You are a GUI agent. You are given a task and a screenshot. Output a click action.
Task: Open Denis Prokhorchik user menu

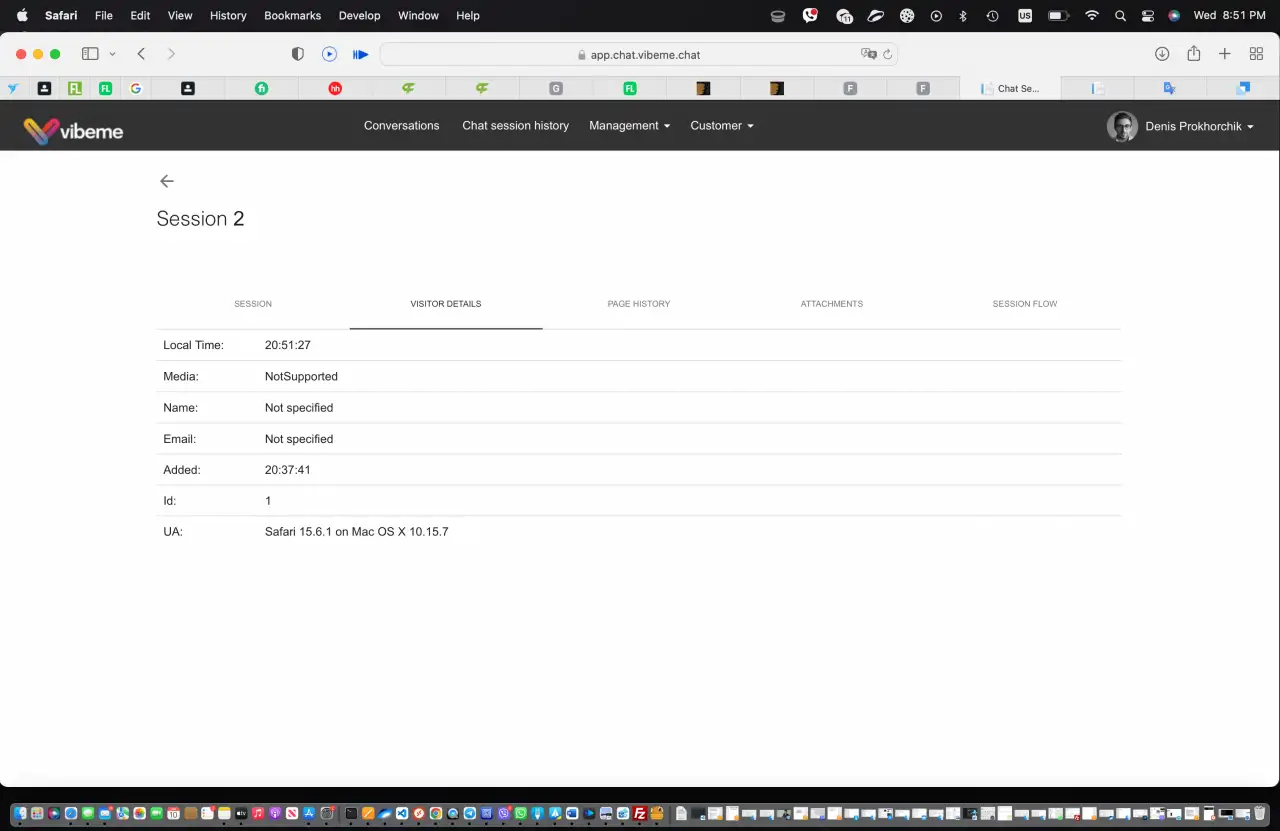[x=1180, y=127]
